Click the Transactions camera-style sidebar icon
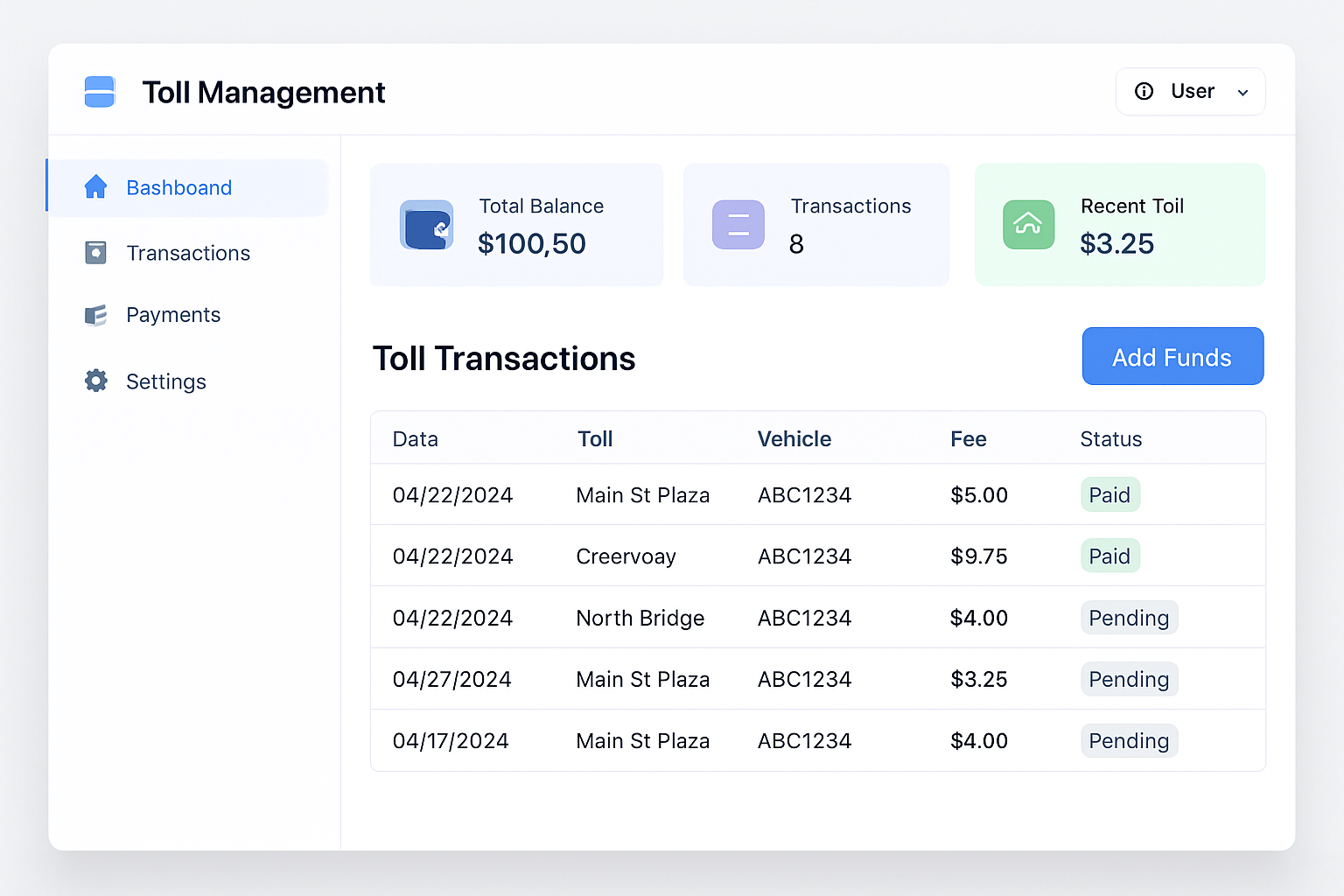 coord(95,252)
